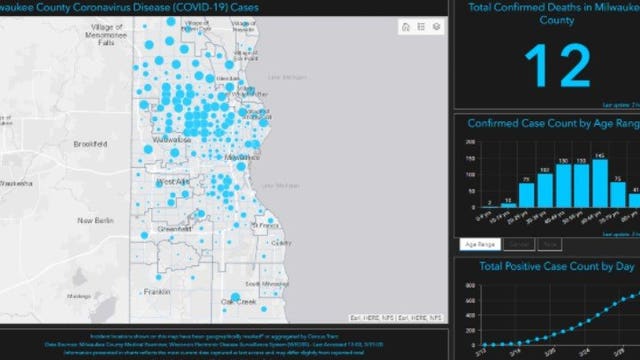This screenshot has width=640, height=360.
Task: Click the Village of Menomonee Falls label
Action: coord(106,35)
